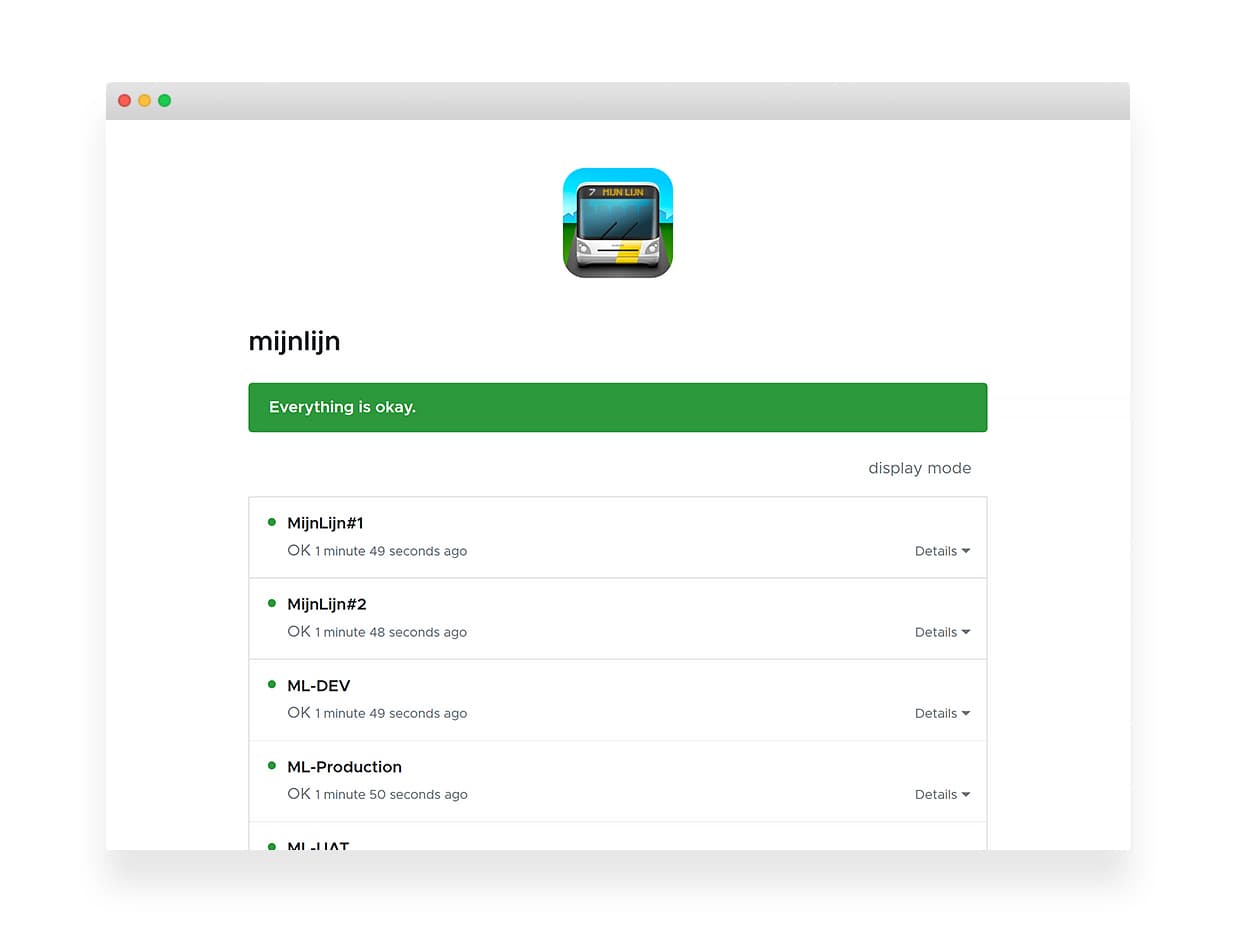The width and height of the screenshot is (1236, 932).
Task: Click the green status dot beside ML-Production
Action: click(271, 765)
